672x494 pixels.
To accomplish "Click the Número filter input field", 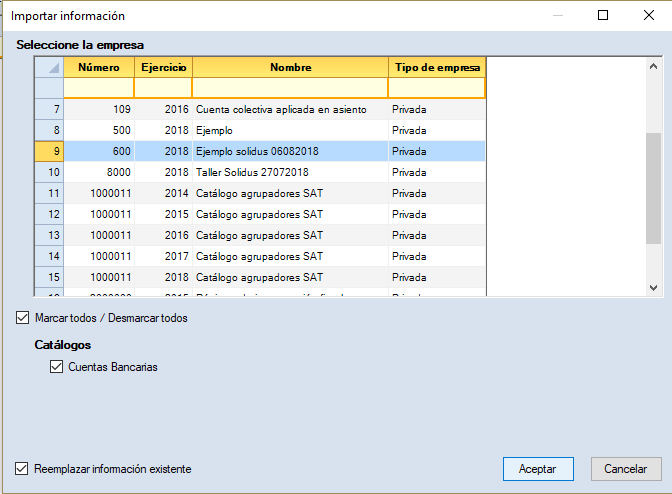I will 99,88.
